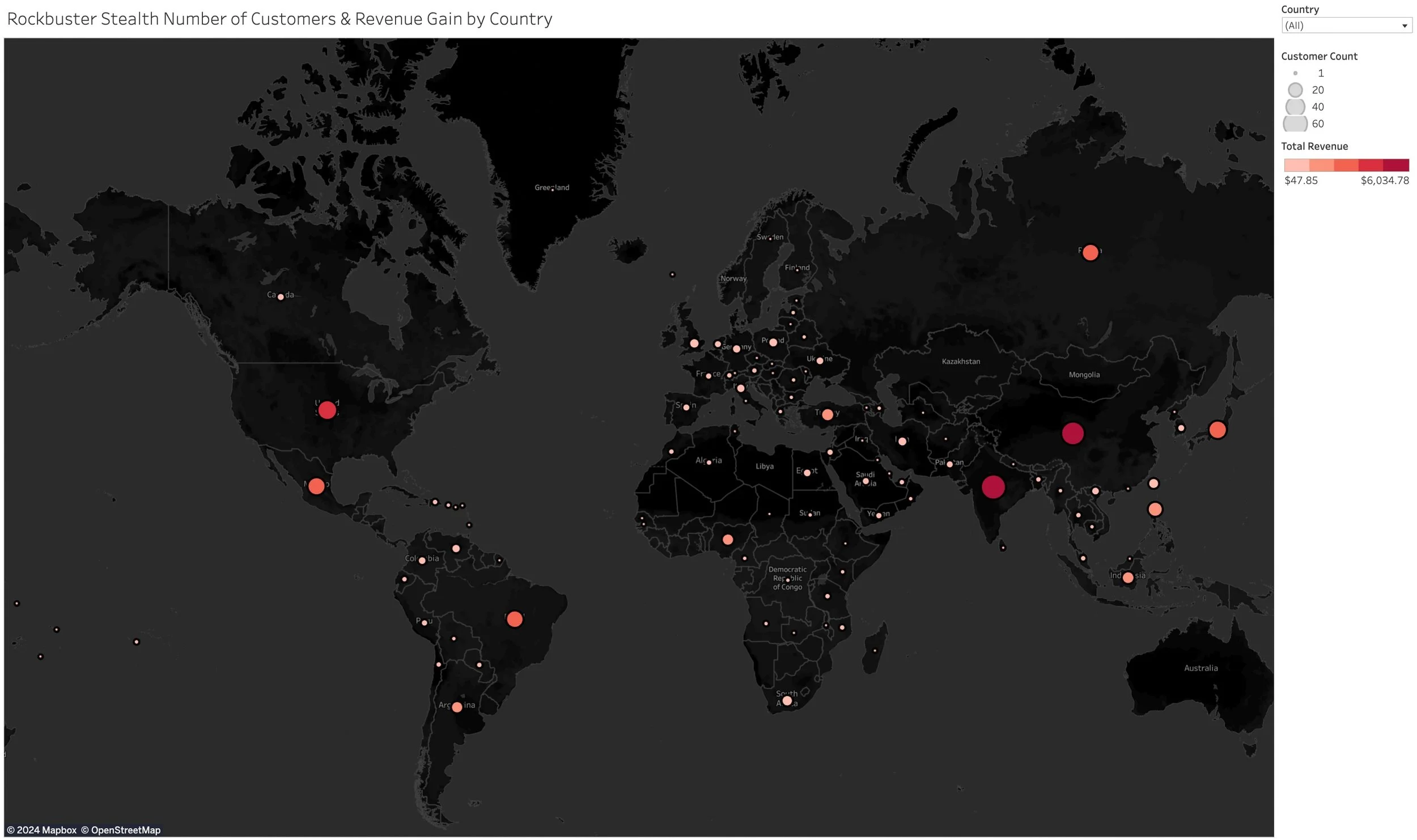The height and width of the screenshot is (840, 1417).
Task: Click the 20 Customer Count legend circle
Action: 1295,90
